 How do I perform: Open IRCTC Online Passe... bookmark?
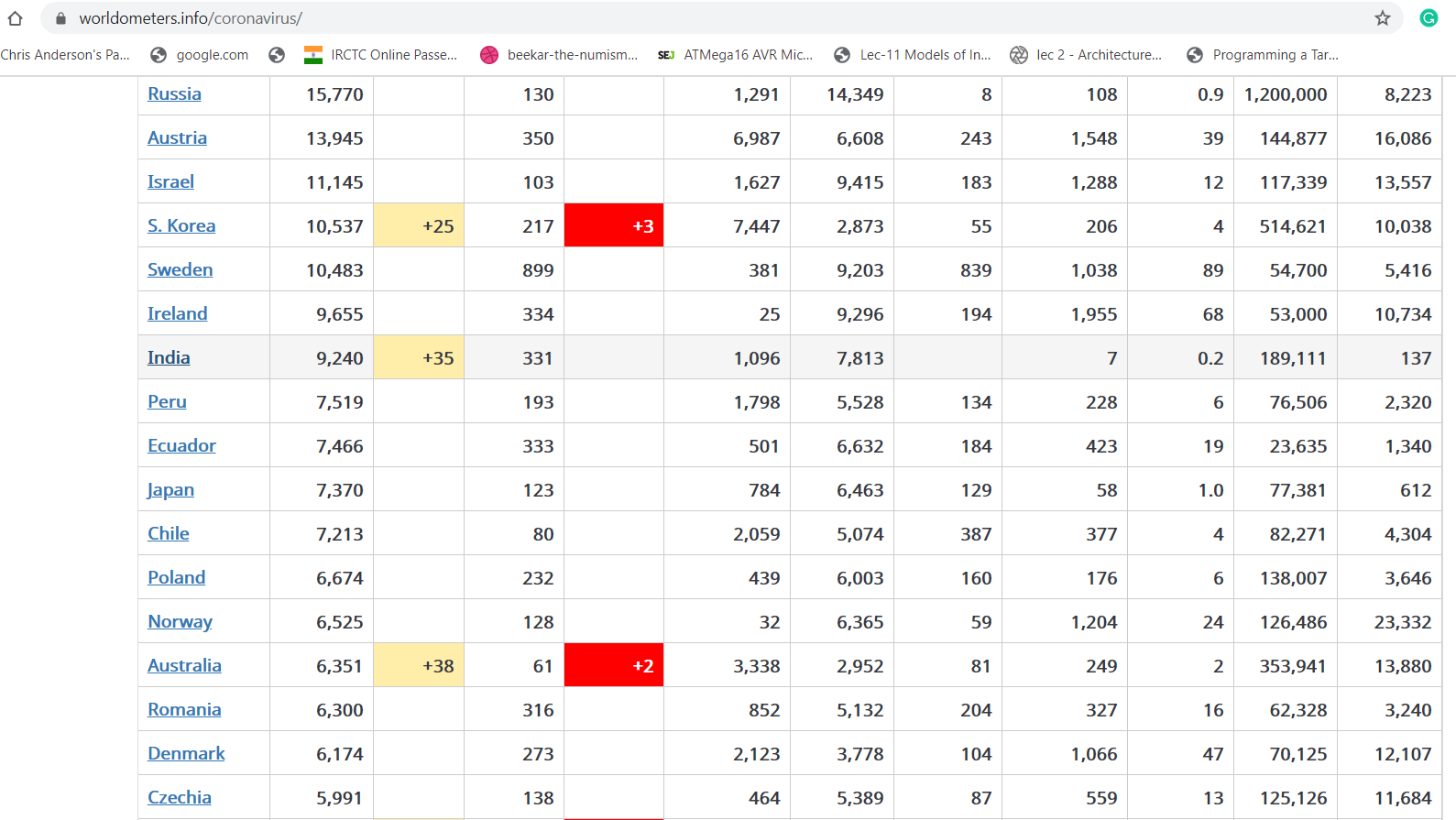tap(394, 55)
